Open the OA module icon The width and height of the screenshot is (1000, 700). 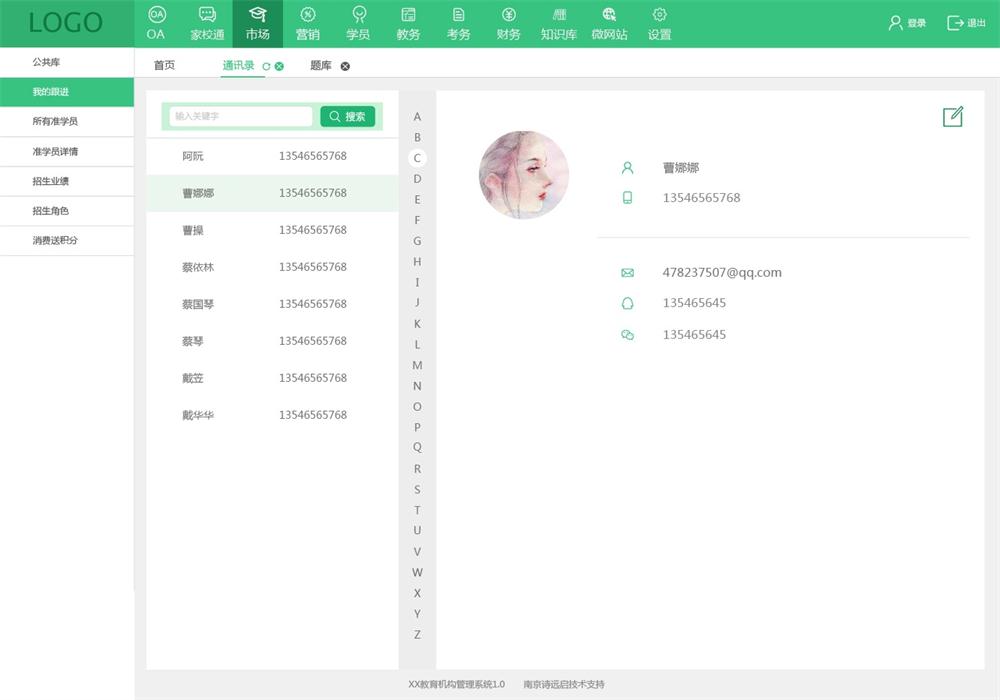[156, 15]
